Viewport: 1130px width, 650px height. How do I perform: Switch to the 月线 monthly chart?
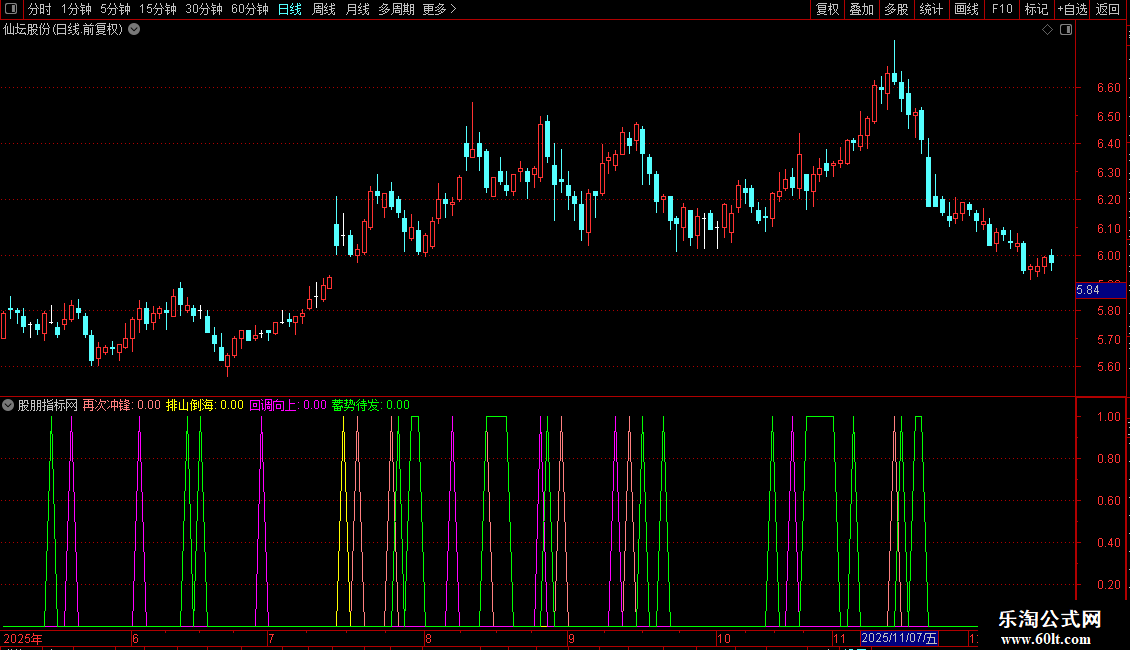[x=357, y=9]
